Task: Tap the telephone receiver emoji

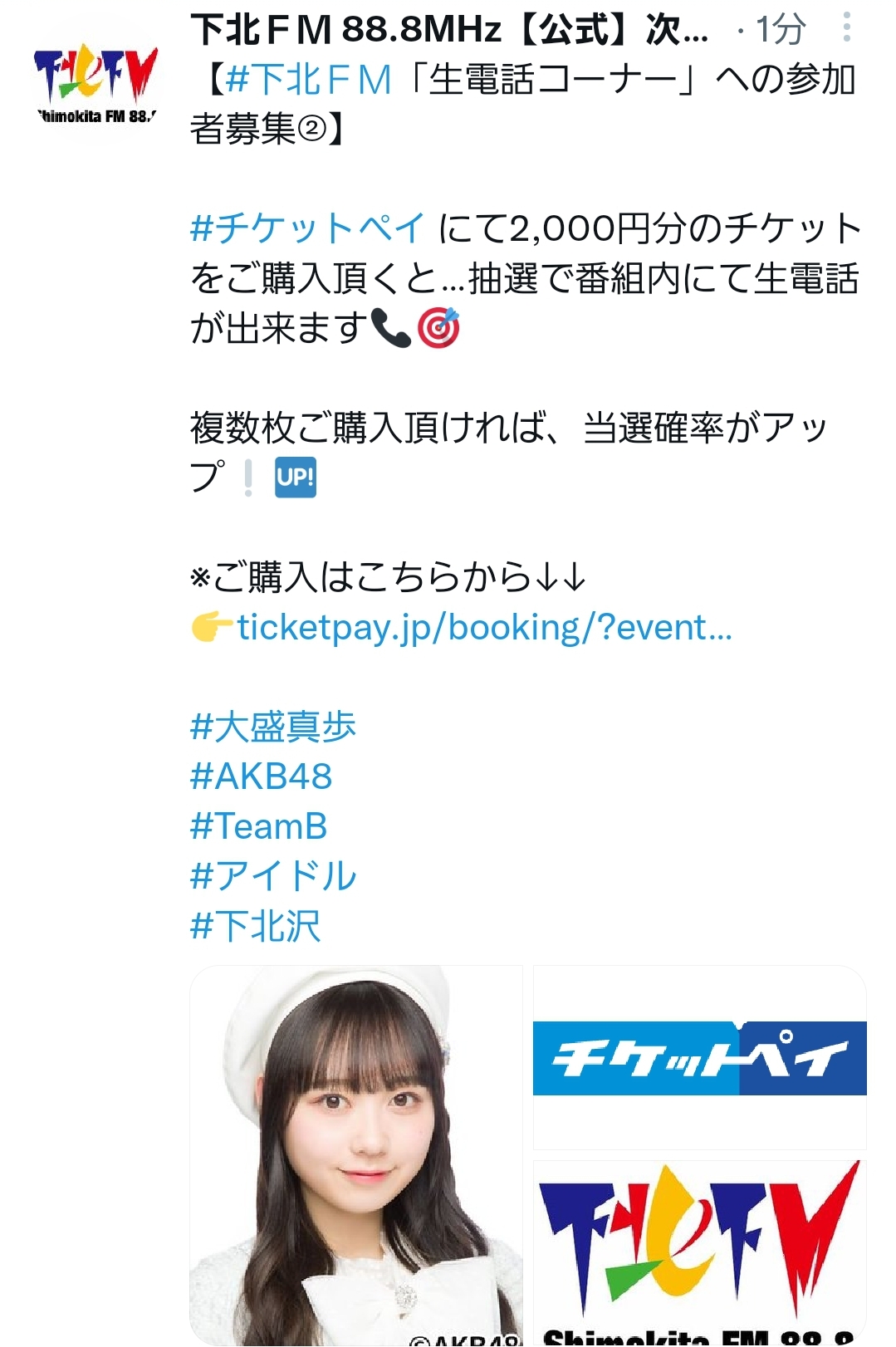Action: [391, 328]
